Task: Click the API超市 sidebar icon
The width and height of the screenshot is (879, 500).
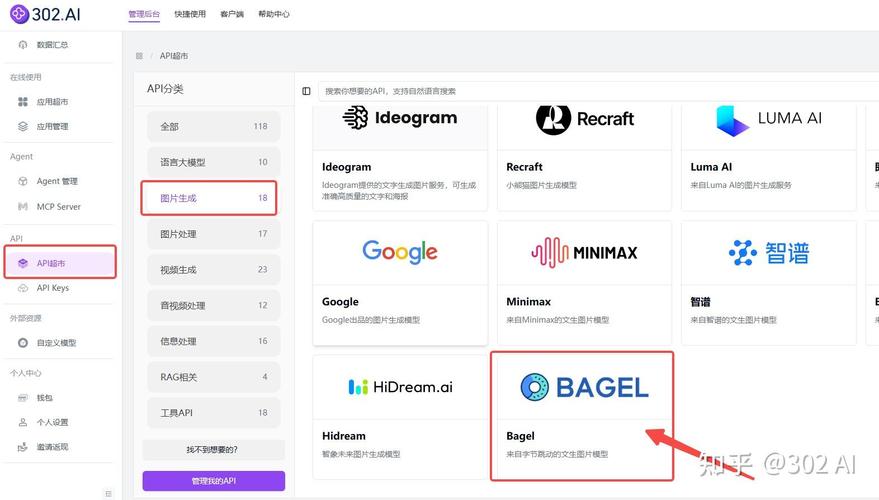Action: (x=23, y=263)
